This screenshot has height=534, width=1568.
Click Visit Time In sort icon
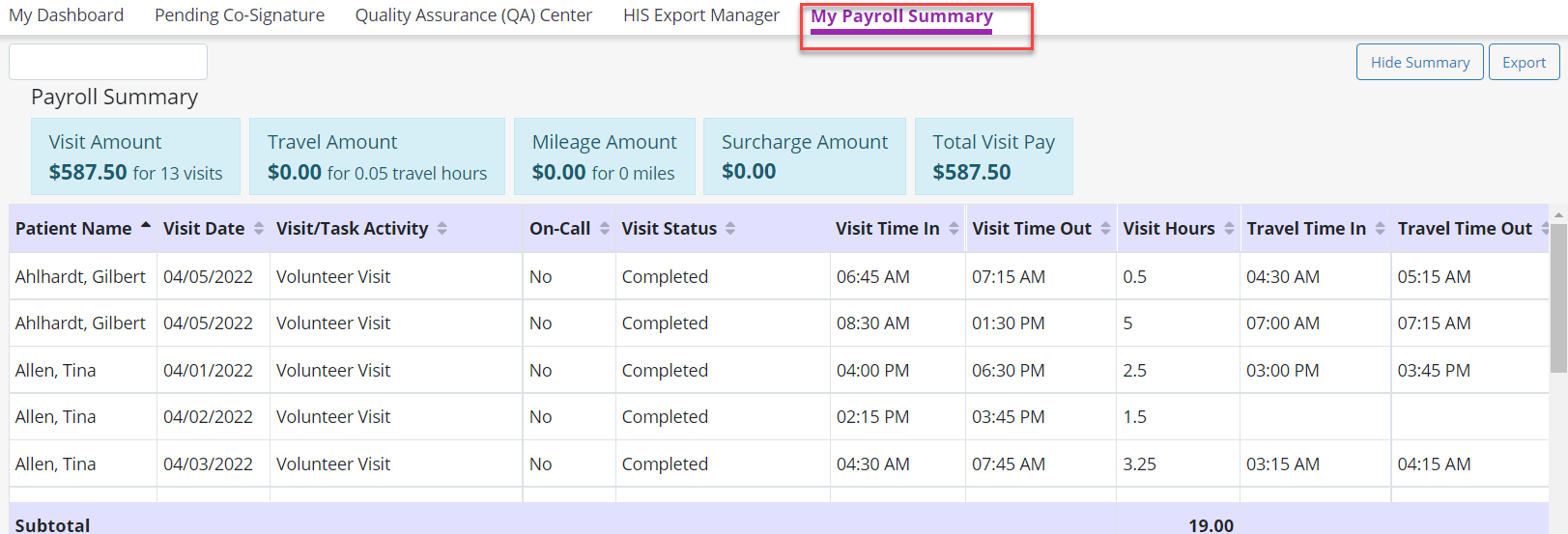954,229
